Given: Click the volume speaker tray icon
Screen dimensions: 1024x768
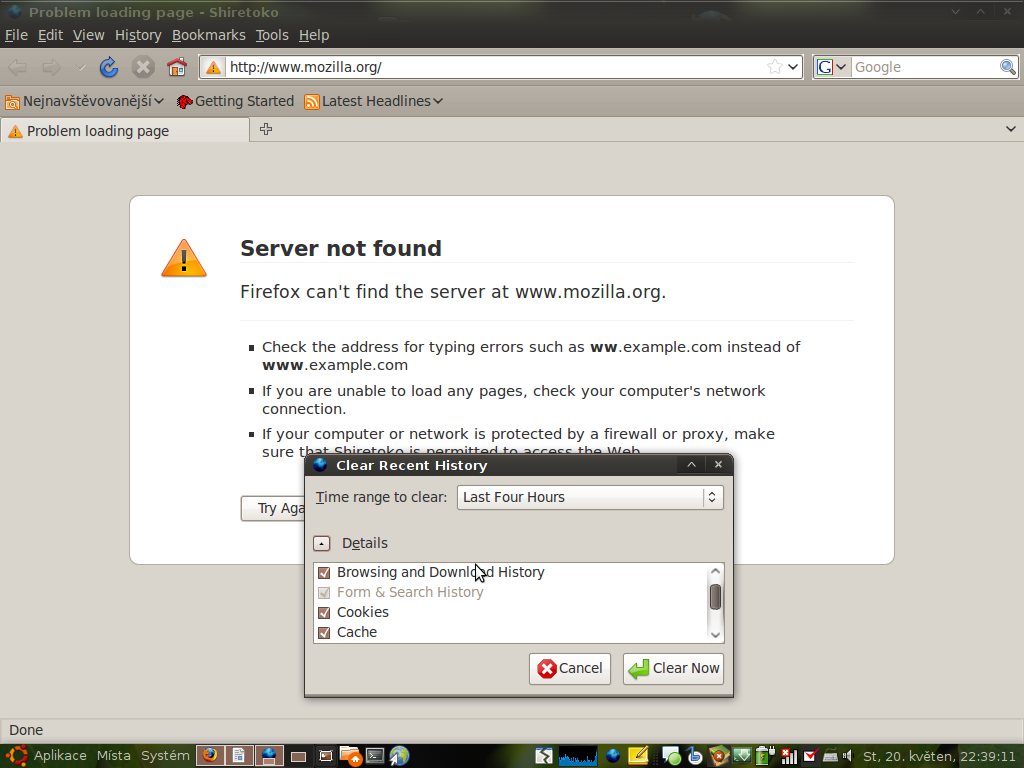Looking at the screenshot, I should [848, 756].
